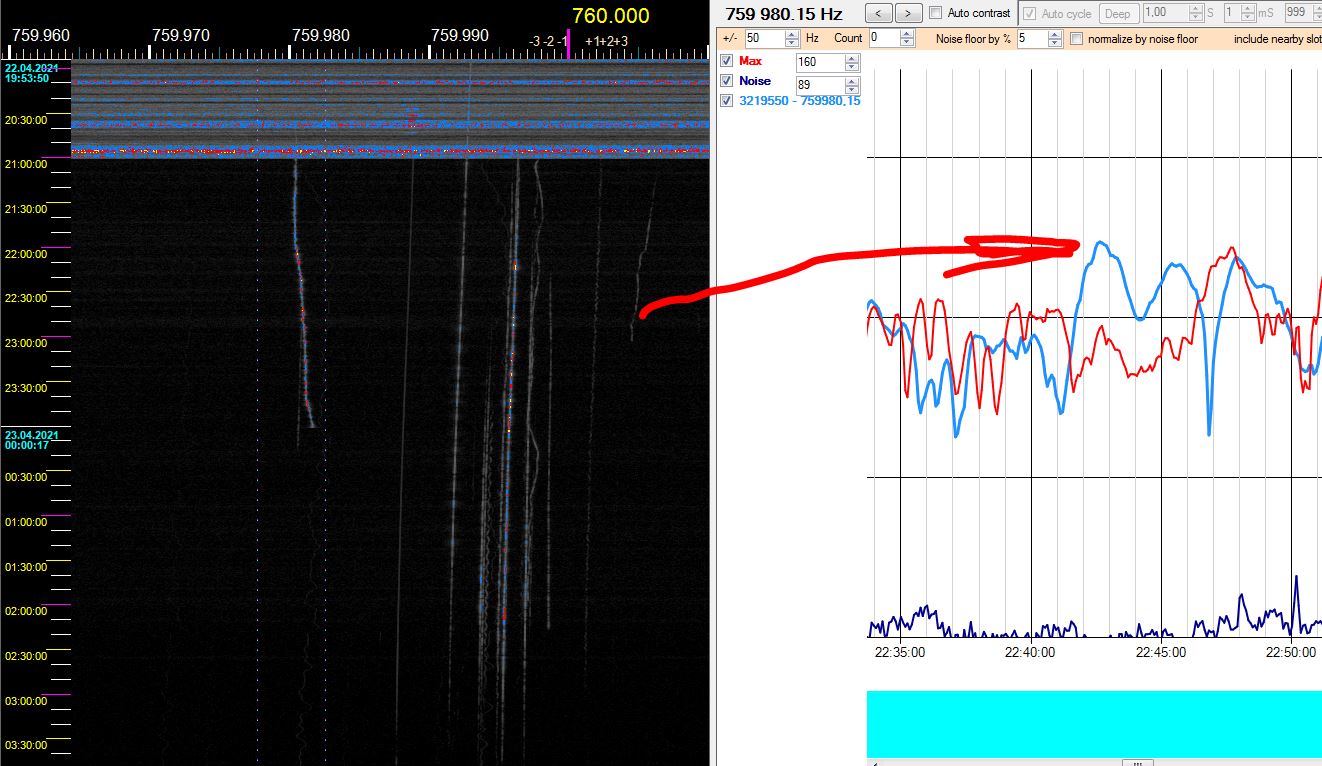Enable the Auto contrast checkbox
The image size is (1322, 766).
point(936,13)
